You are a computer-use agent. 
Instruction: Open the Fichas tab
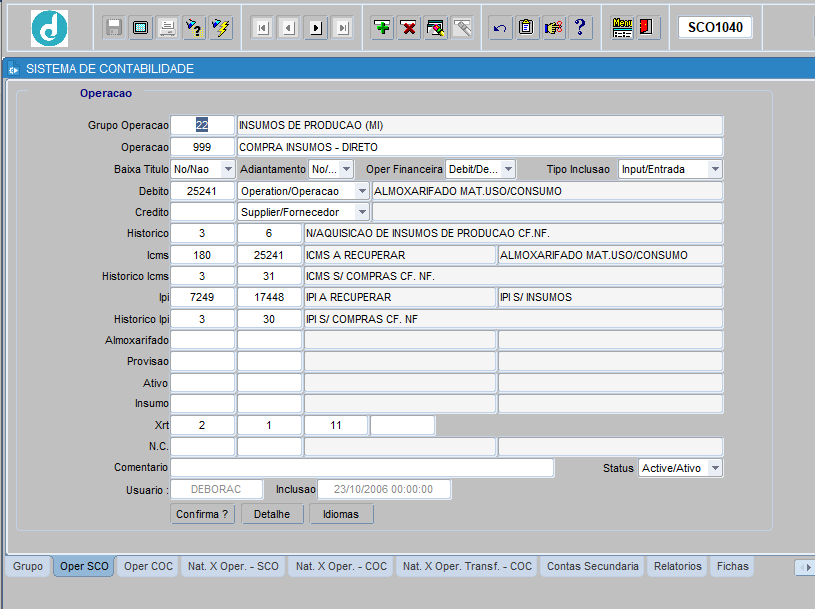733,566
